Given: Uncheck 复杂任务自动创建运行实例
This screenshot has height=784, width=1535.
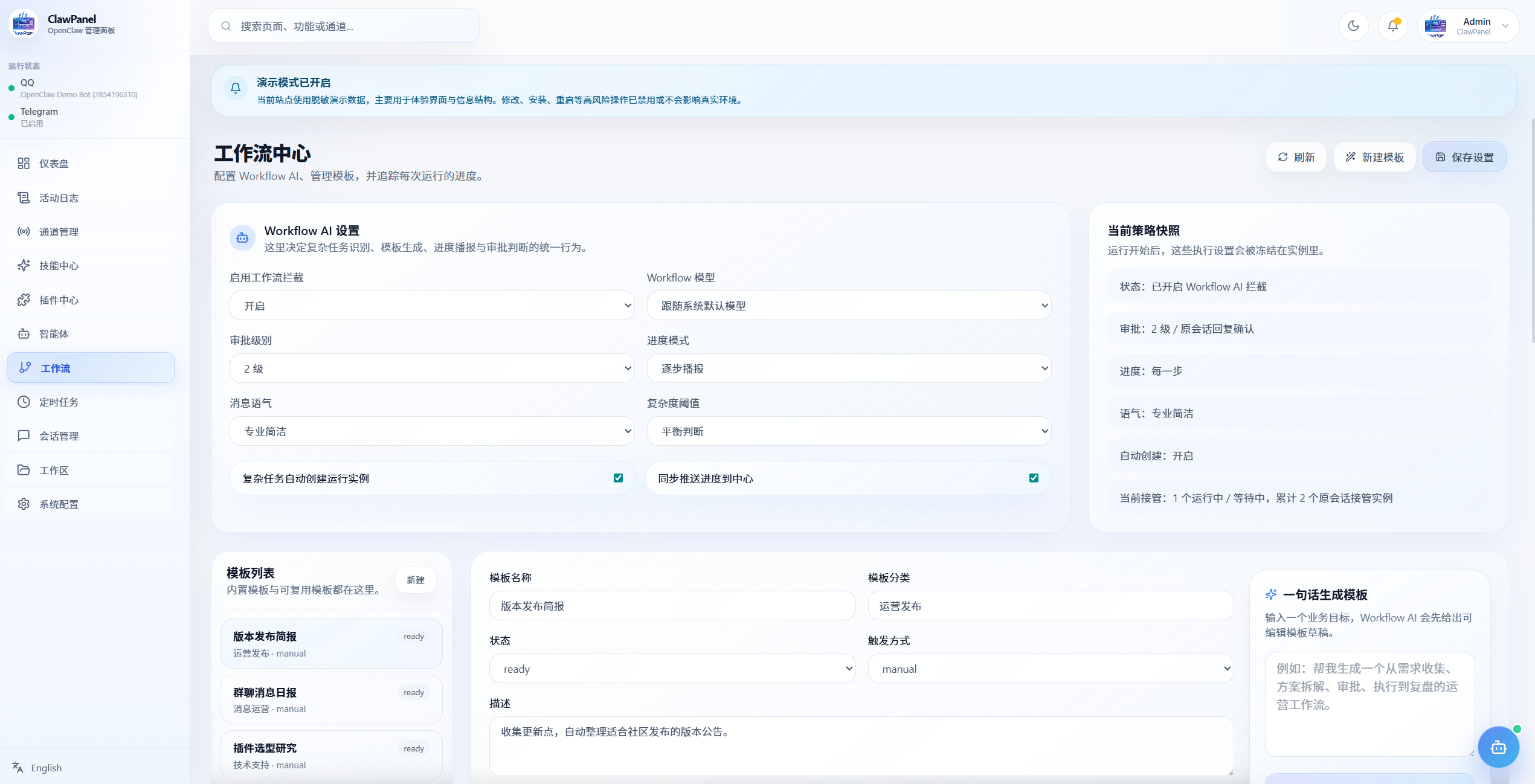Looking at the screenshot, I should pos(617,478).
